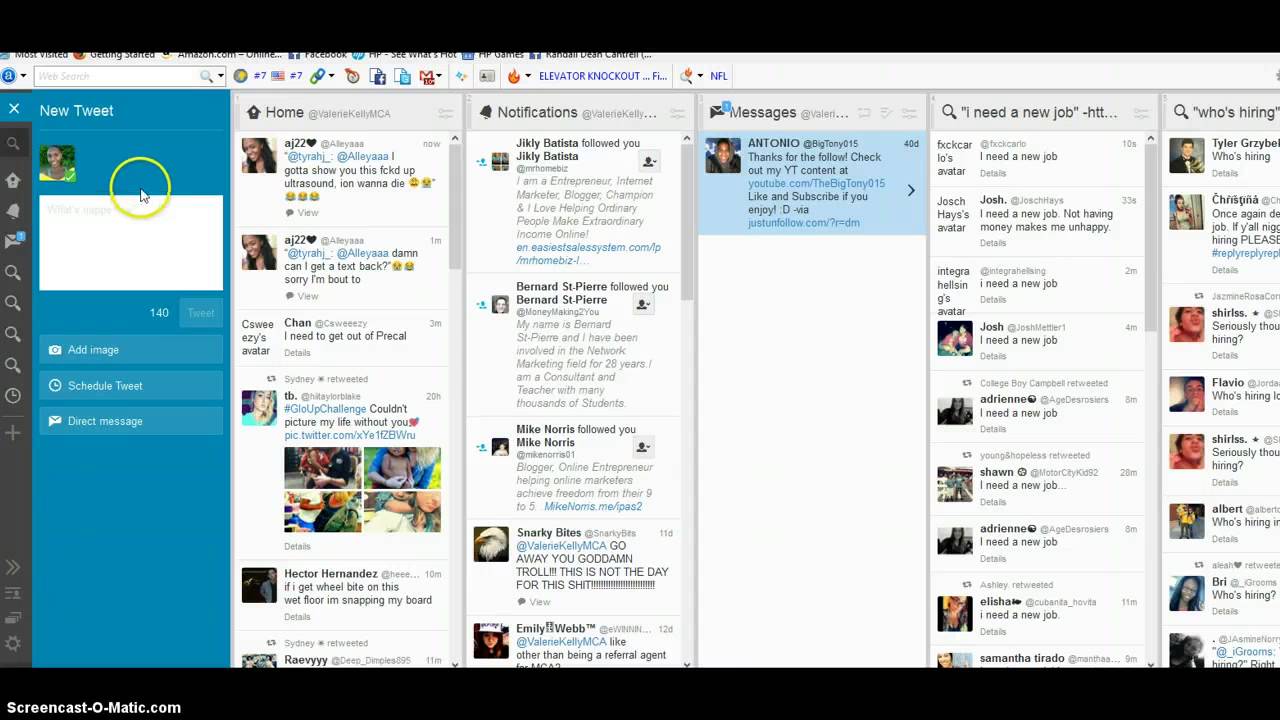
Task: Click the tweet compose text box
Action: pyautogui.click(x=131, y=243)
